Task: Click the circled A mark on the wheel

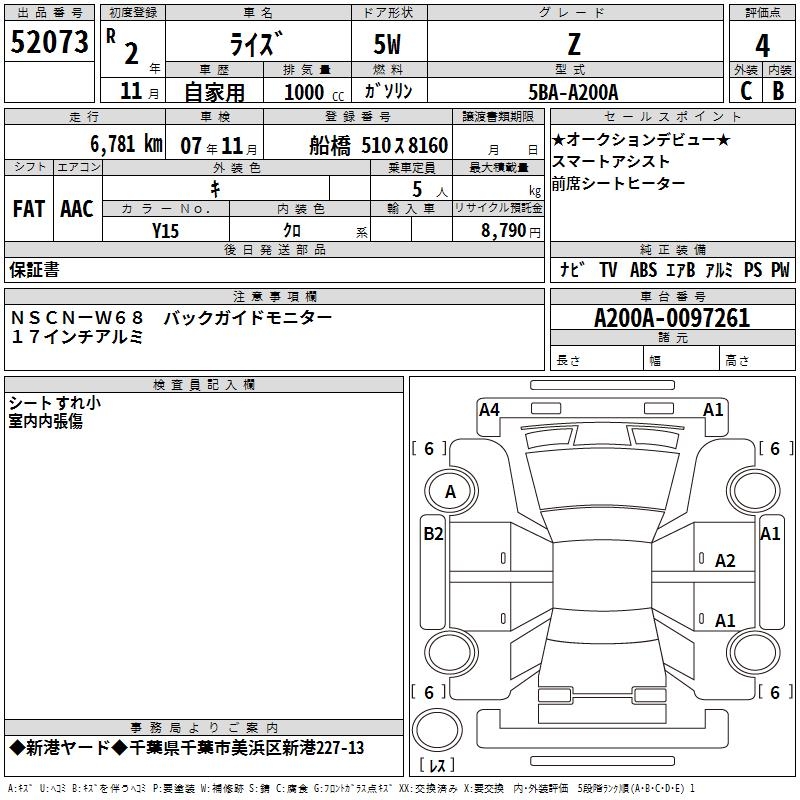Action: click(x=450, y=492)
